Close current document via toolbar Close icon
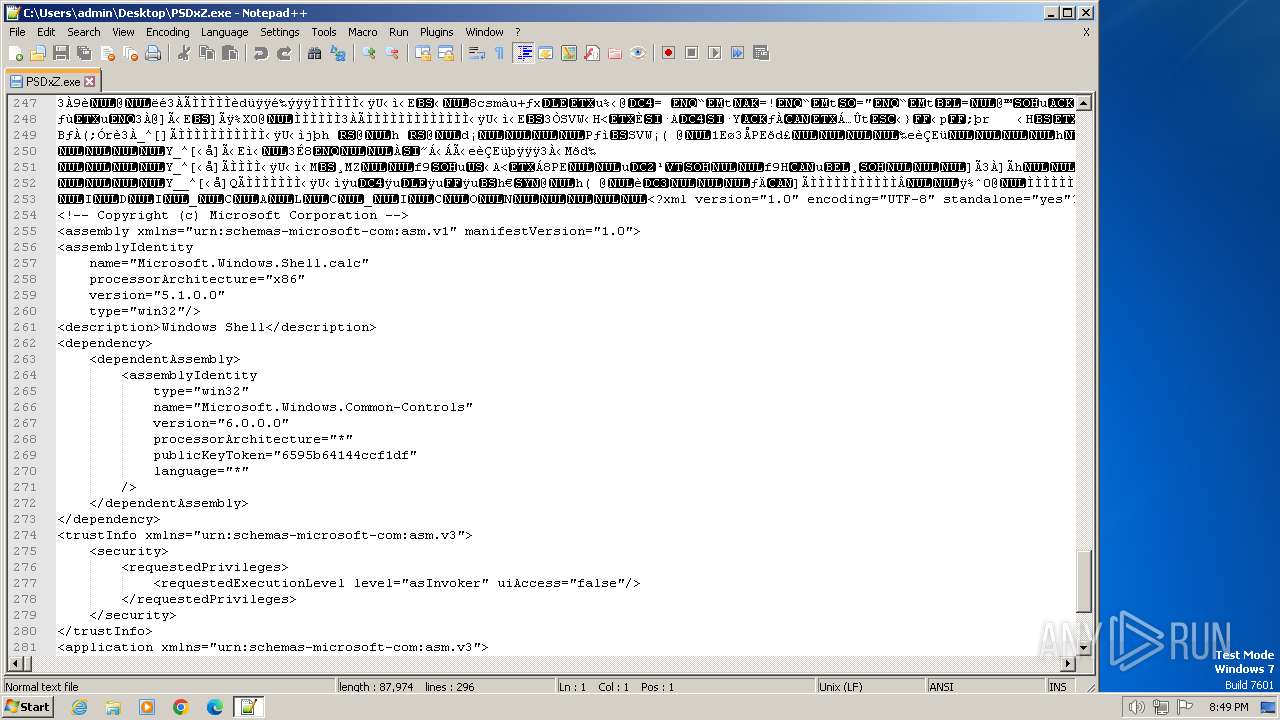Viewport: 1280px width, 720px height. (x=107, y=53)
